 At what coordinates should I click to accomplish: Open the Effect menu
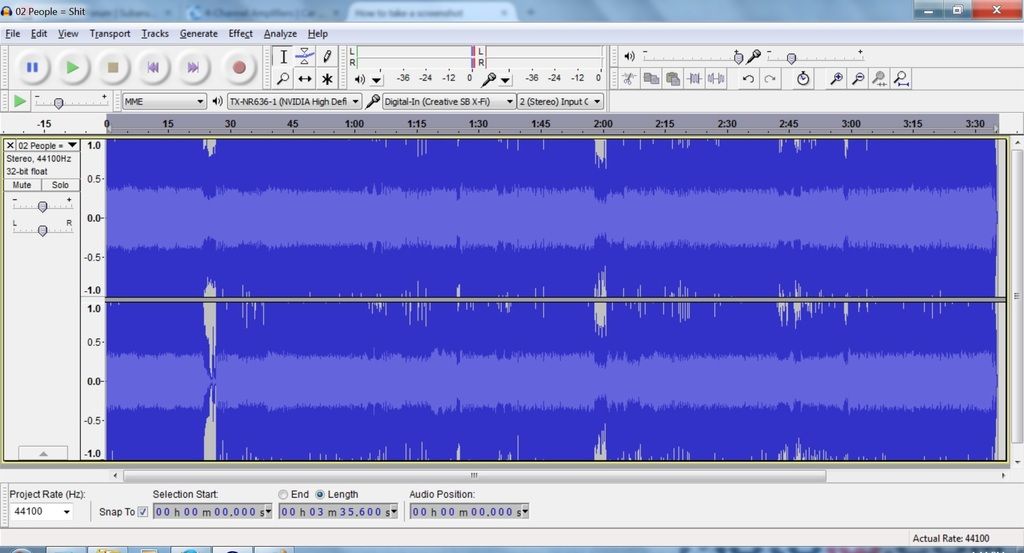point(240,34)
